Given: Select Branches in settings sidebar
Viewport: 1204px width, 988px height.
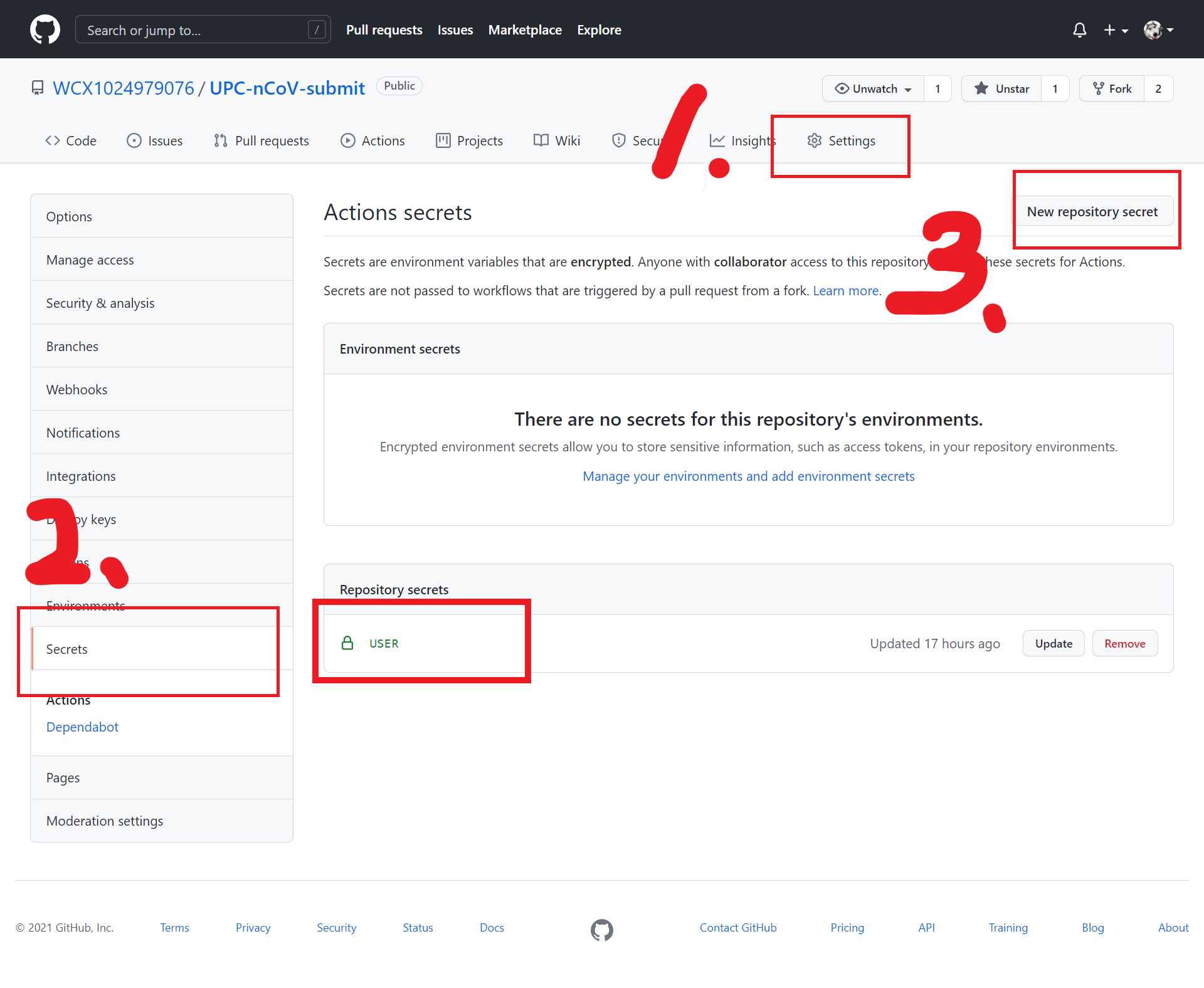Looking at the screenshot, I should tap(72, 346).
